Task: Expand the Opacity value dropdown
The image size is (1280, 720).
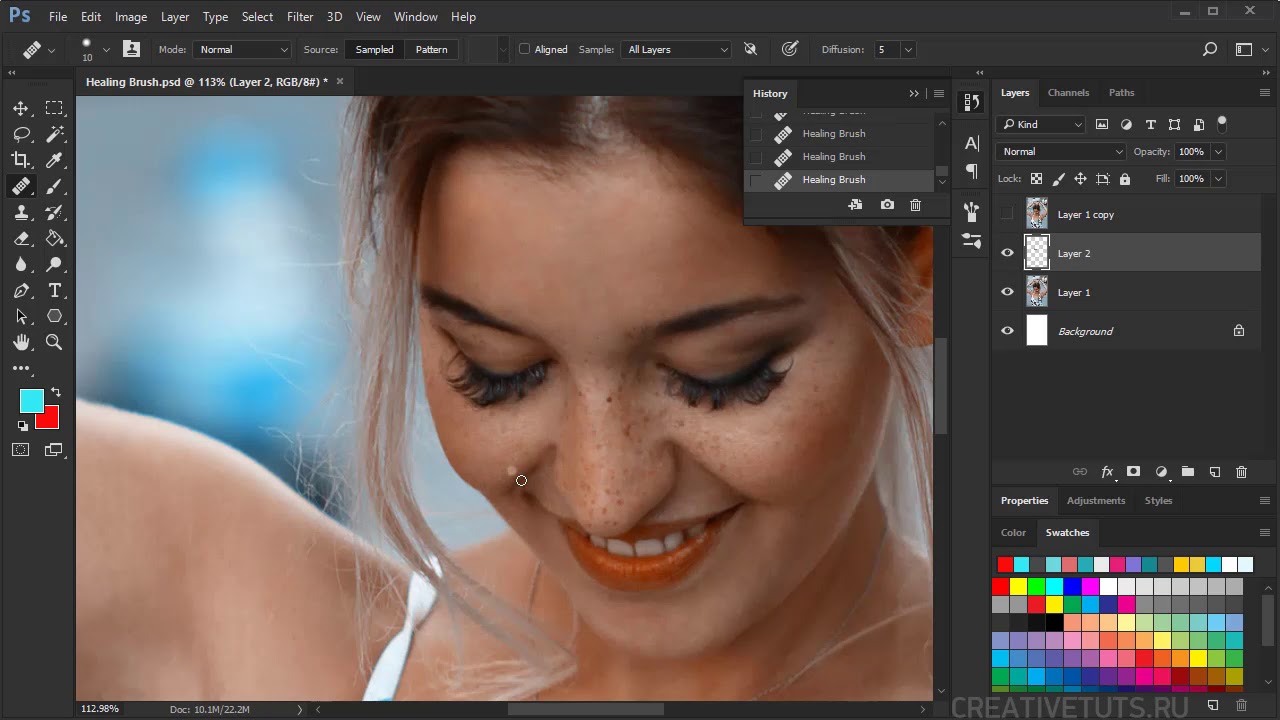Action: click(x=1218, y=152)
